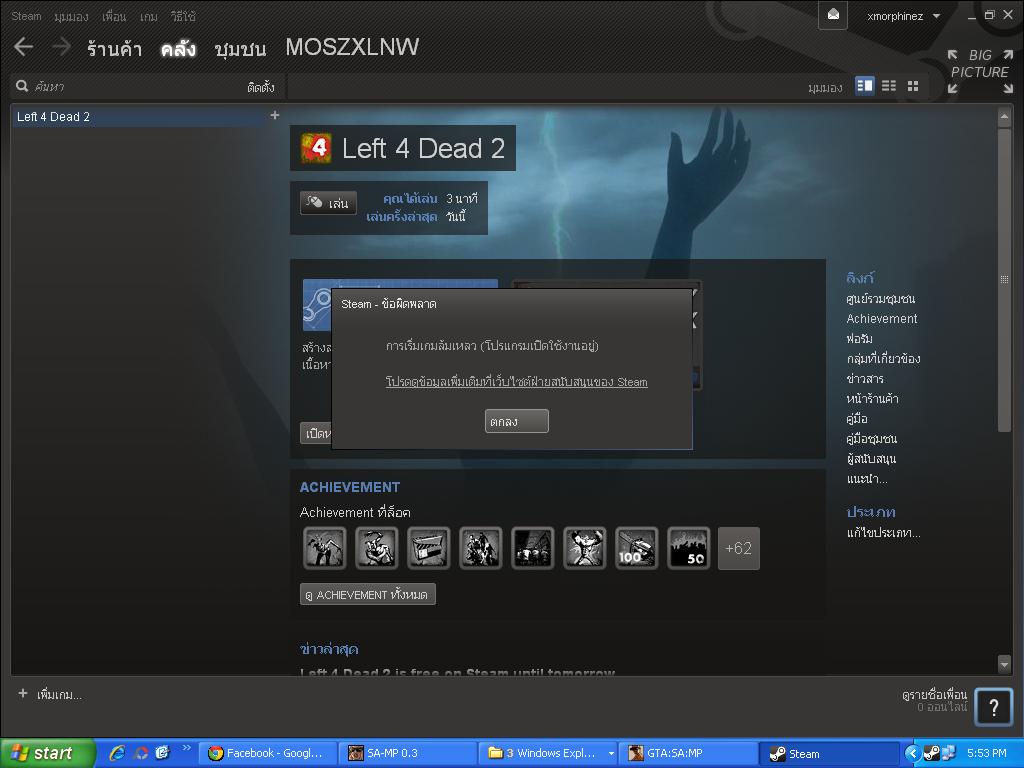Screen dimensions: 1024x768
Task: Switch to Facebook Chrome taskbar window
Action: (268, 753)
